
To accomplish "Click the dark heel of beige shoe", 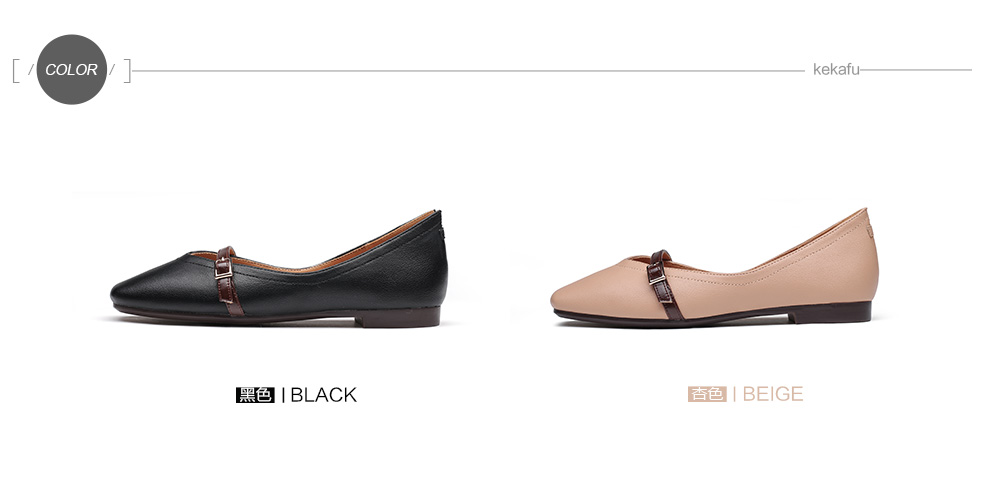I will point(830,312).
